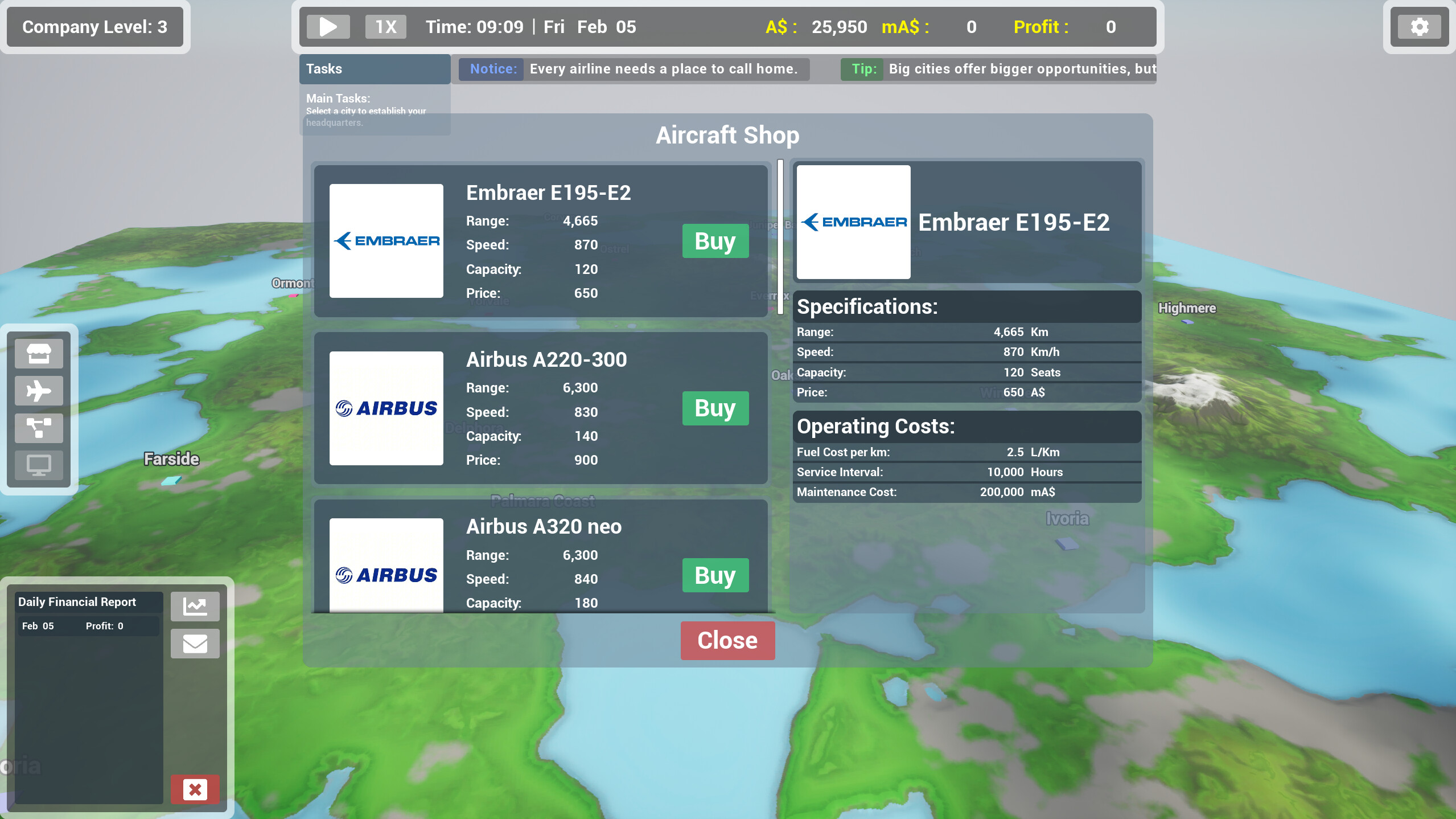Close the Aircraft Shop

727,641
